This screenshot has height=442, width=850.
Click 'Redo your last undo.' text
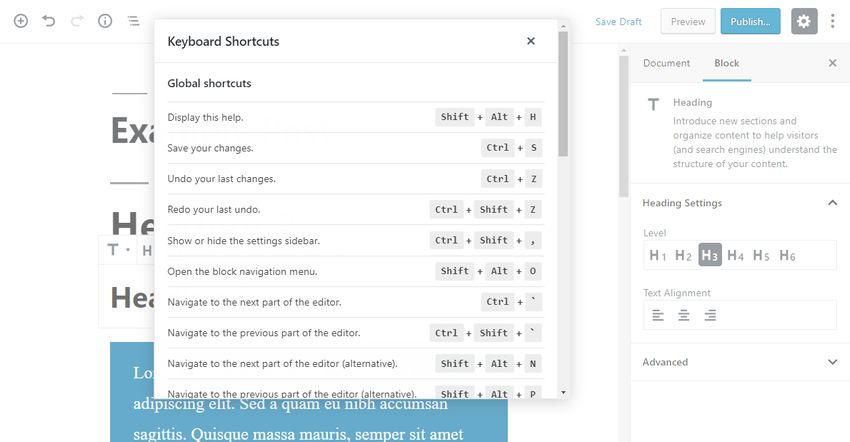click(x=214, y=209)
